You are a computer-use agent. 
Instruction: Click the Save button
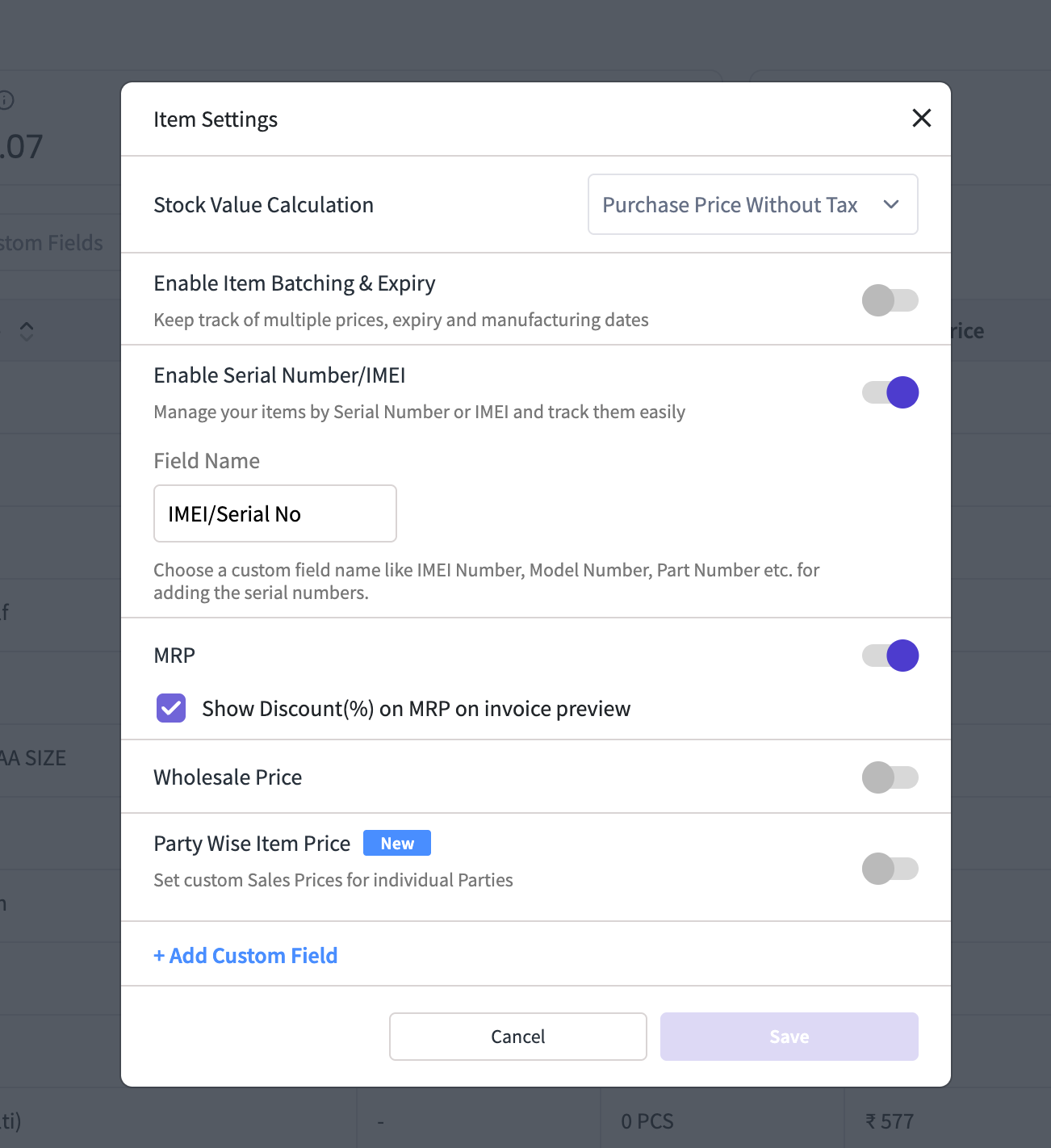click(789, 1037)
